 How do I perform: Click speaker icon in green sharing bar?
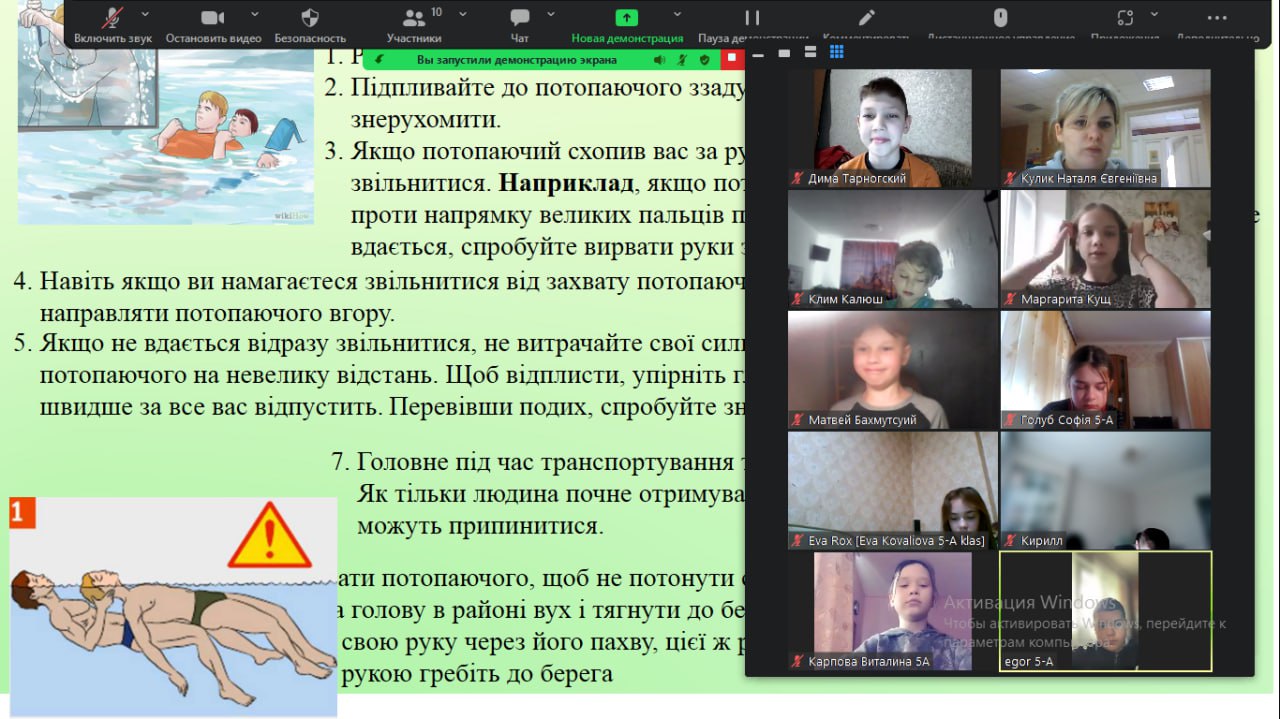click(659, 60)
